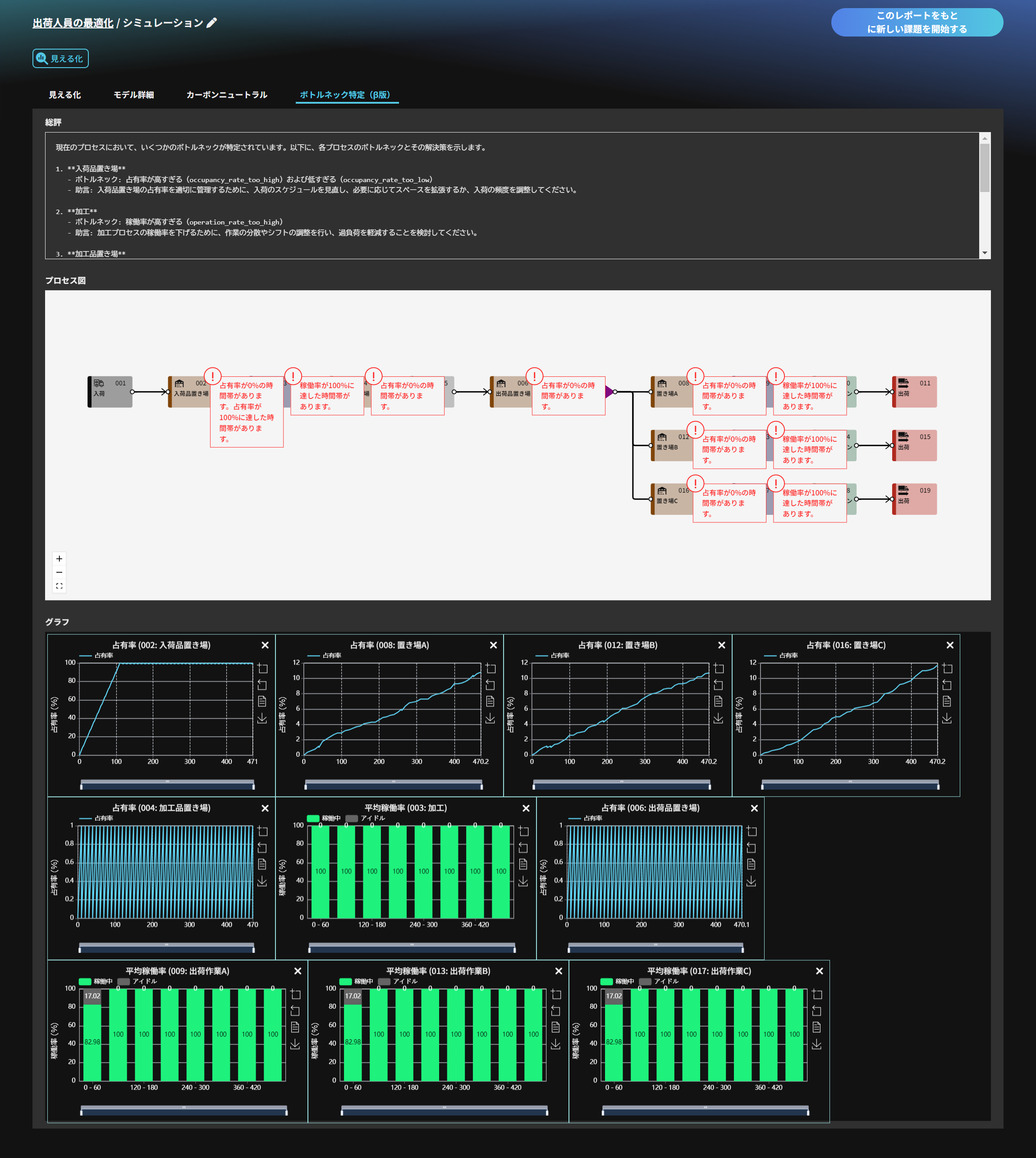Click zoom reset icon on 置き場A chart
This screenshot has width=1036, height=1158.
tap(490, 685)
